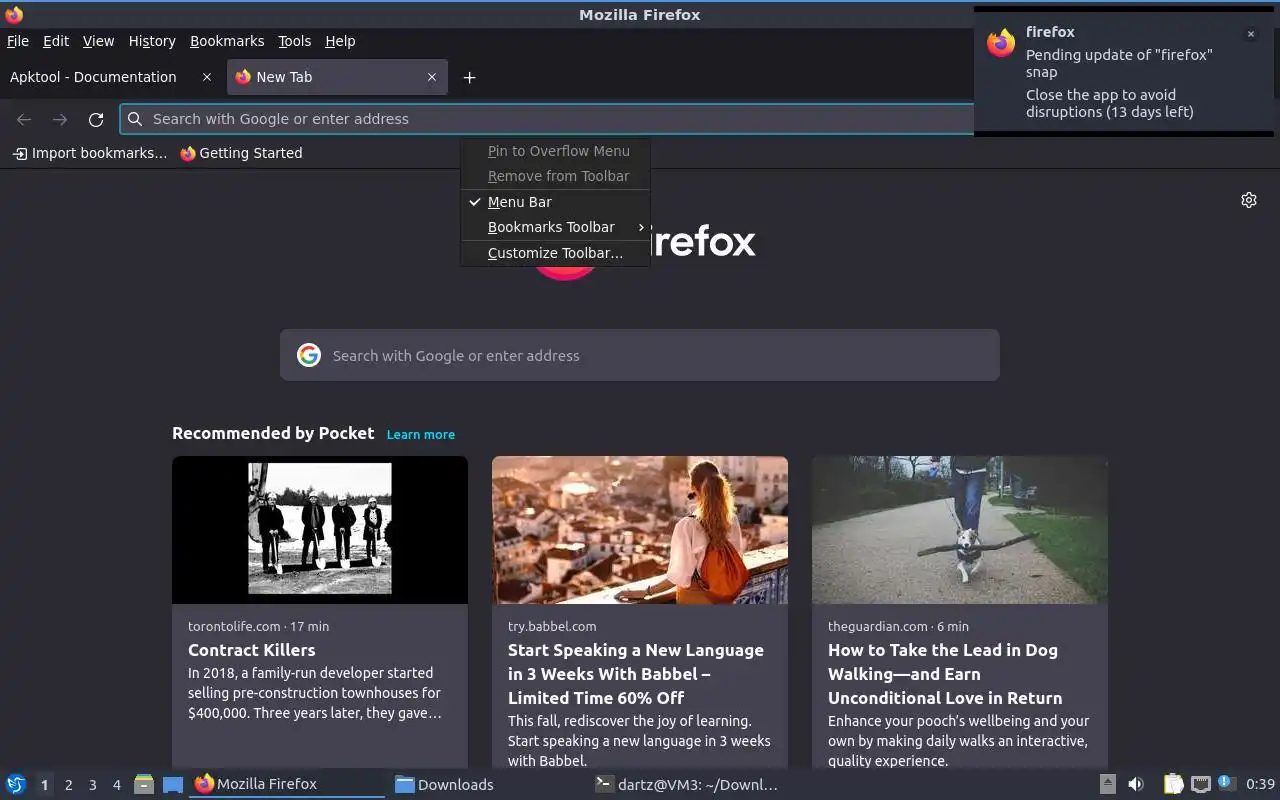The image size is (1280, 800).
Task: Click the 0:39 panel clock
Action: click(x=1260, y=784)
